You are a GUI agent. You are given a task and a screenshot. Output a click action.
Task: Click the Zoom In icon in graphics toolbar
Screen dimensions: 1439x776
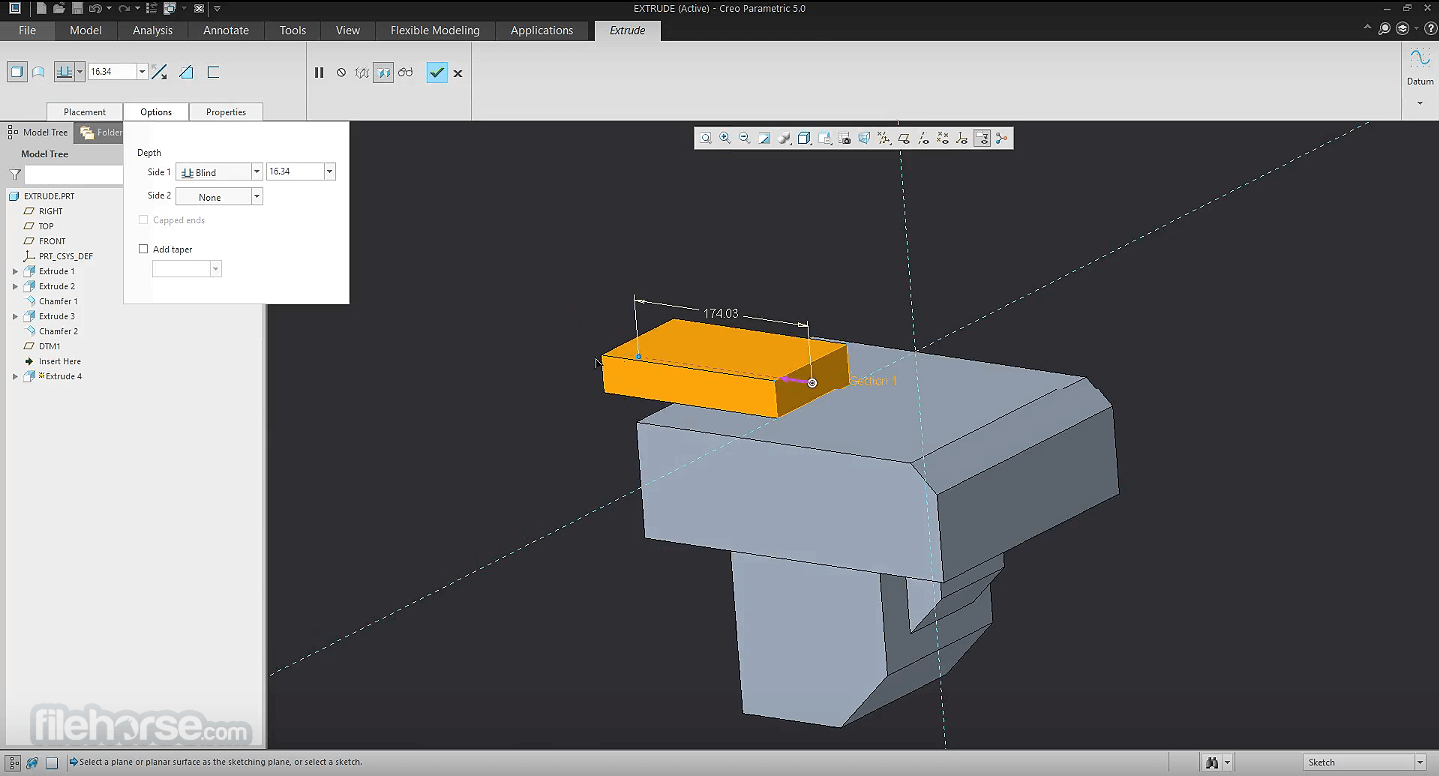(725, 138)
